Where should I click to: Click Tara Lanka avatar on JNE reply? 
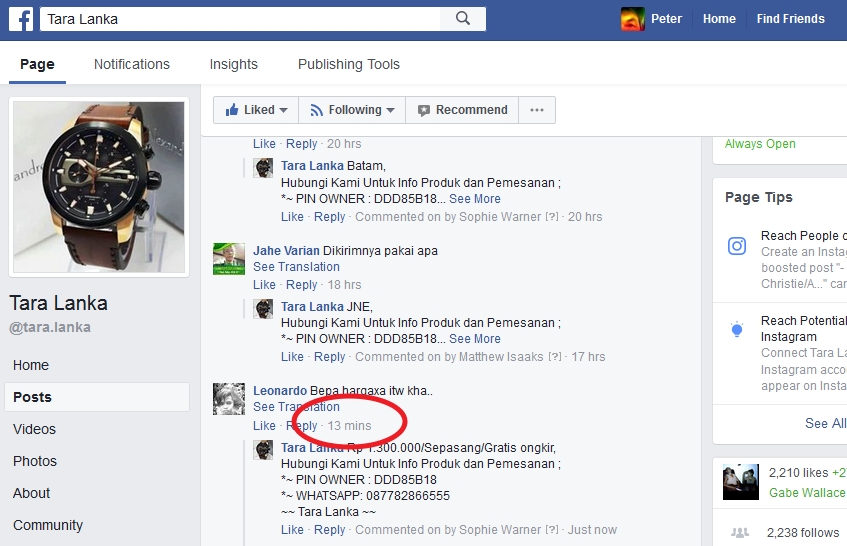pos(263,309)
